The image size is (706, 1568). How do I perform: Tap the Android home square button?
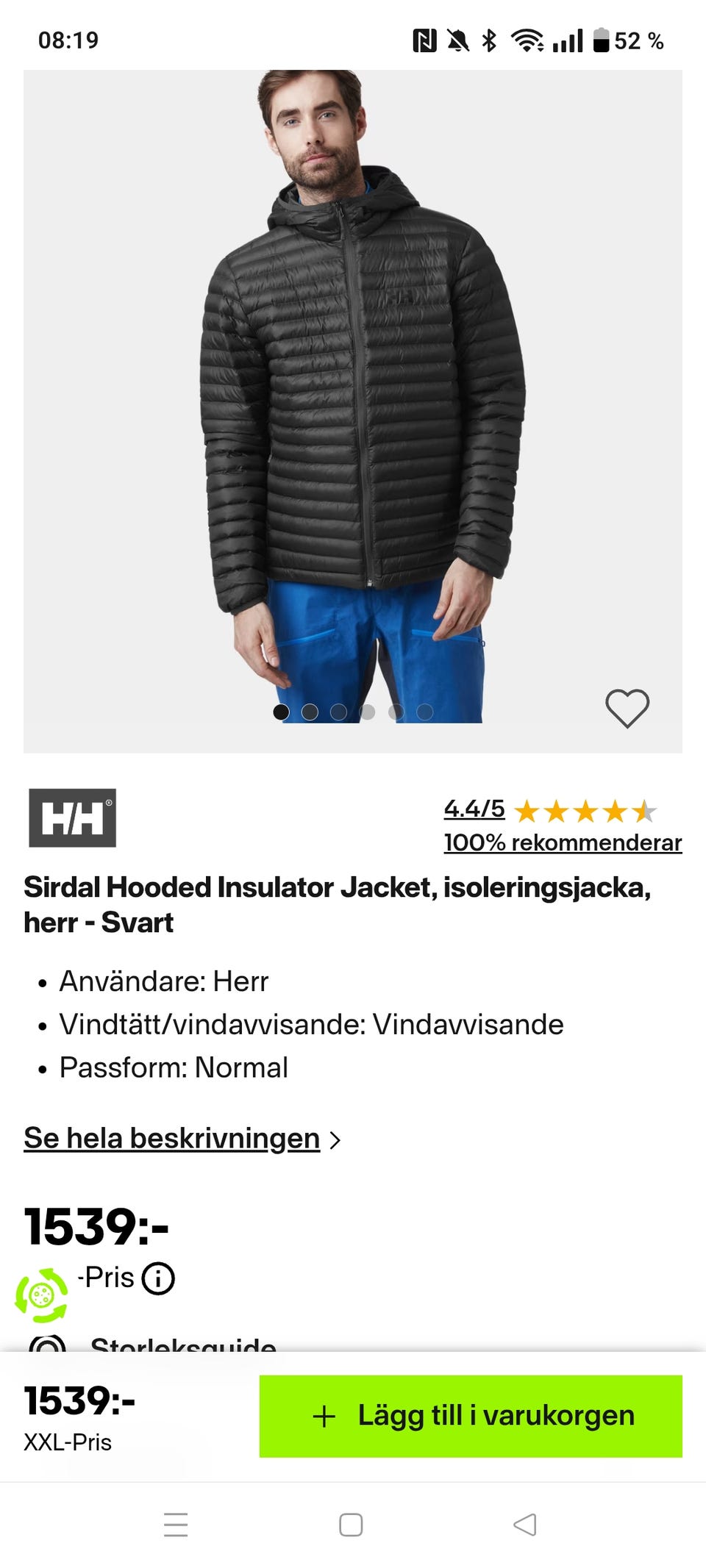[351, 1525]
